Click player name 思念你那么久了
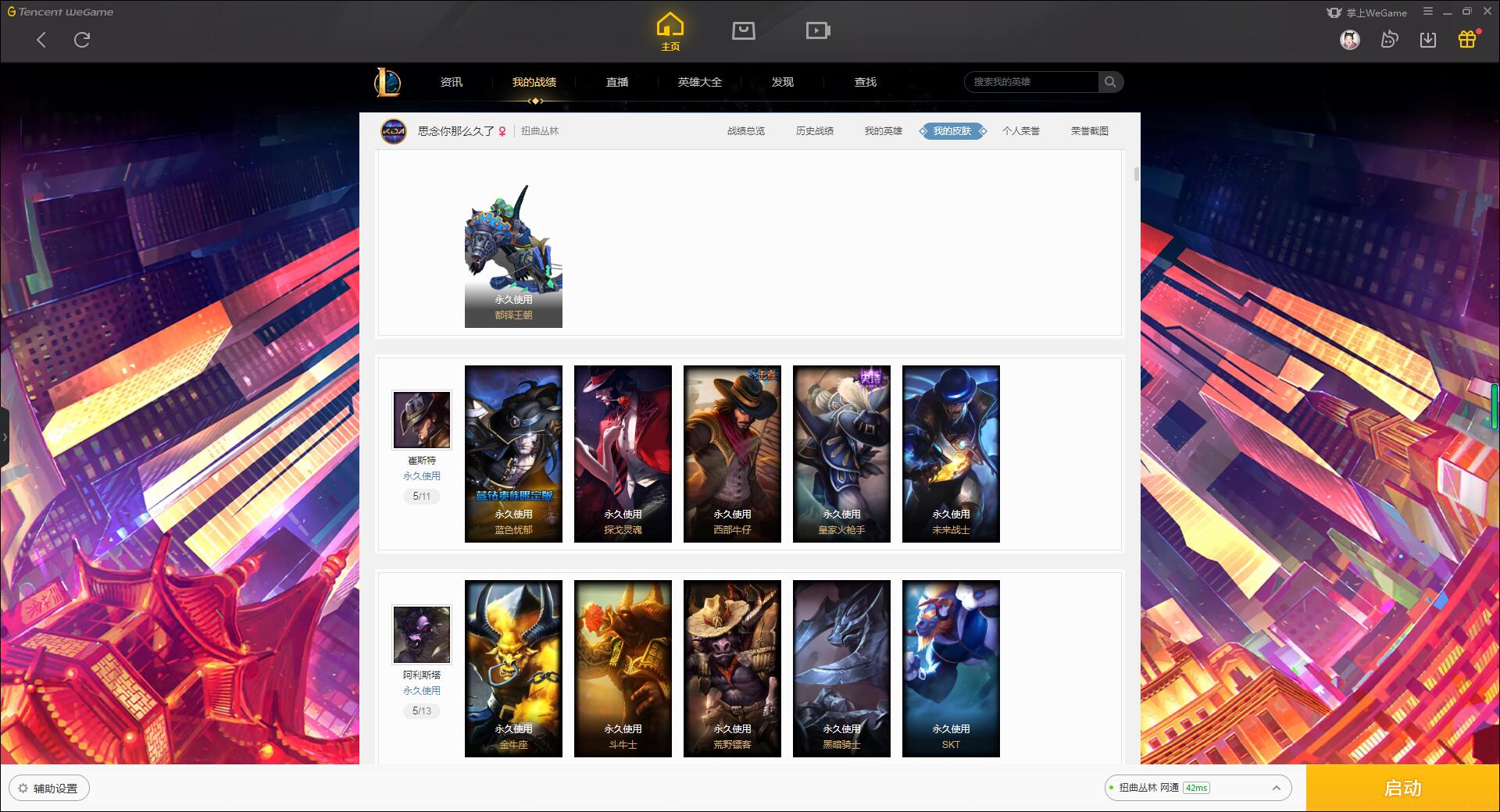Image resolution: width=1500 pixels, height=812 pixels. (x=455, y=131)
